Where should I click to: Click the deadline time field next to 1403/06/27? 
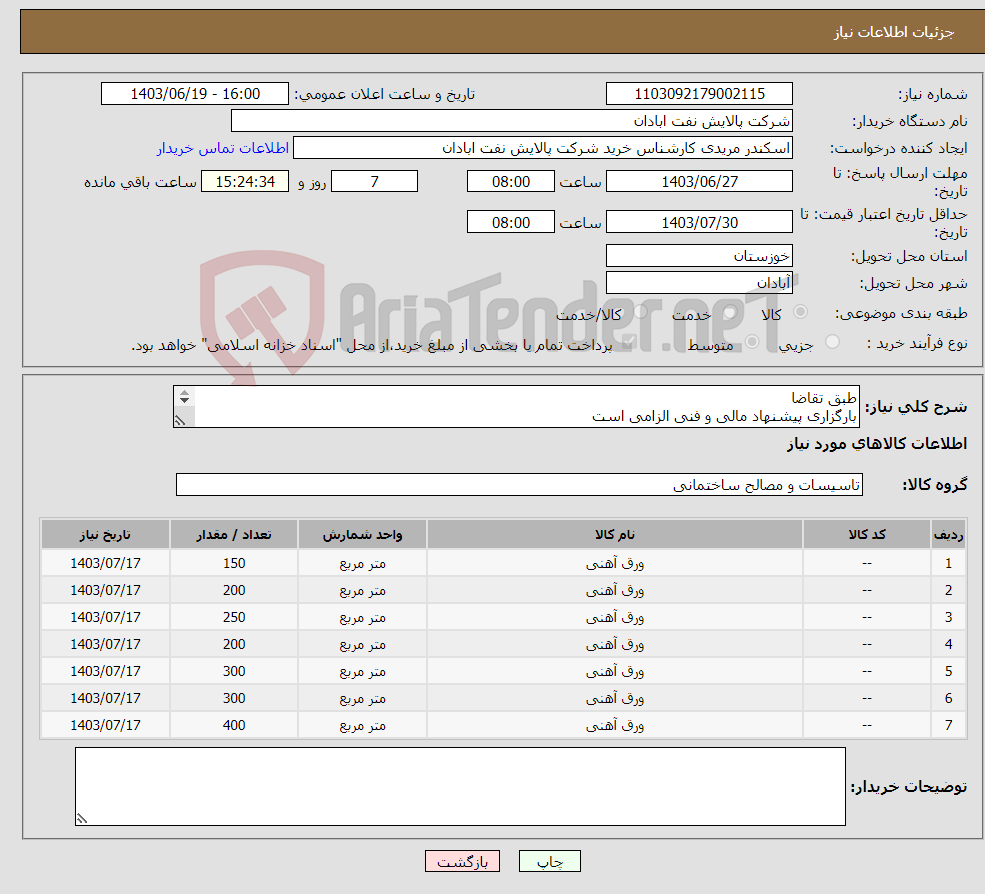[x=511, y=182]
